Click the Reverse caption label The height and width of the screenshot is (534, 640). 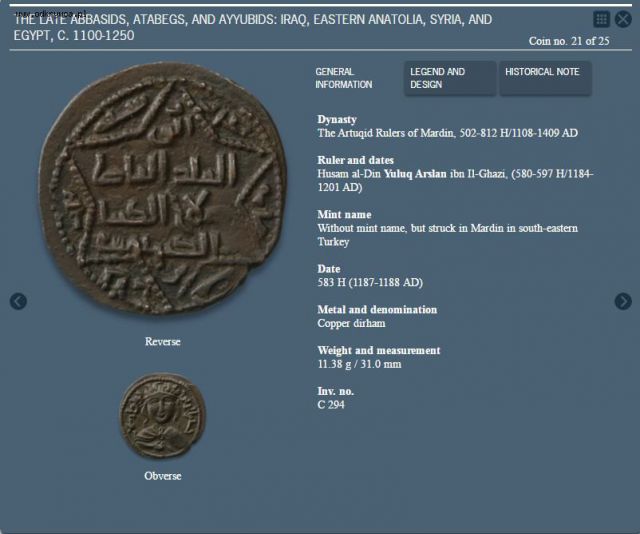162,342
